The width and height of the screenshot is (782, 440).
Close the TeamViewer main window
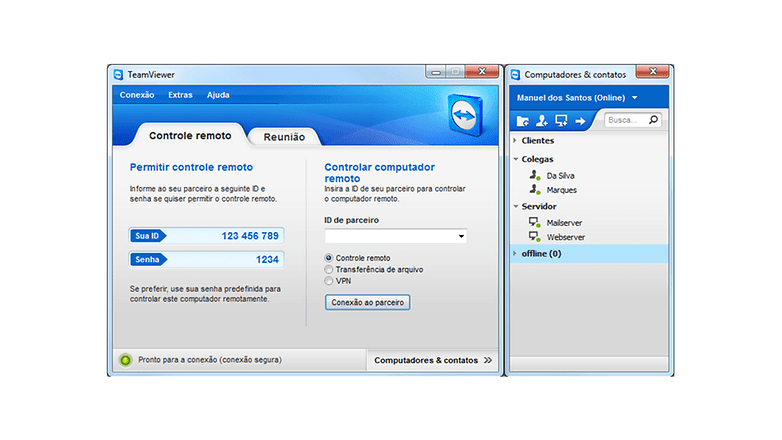(482, 71)
